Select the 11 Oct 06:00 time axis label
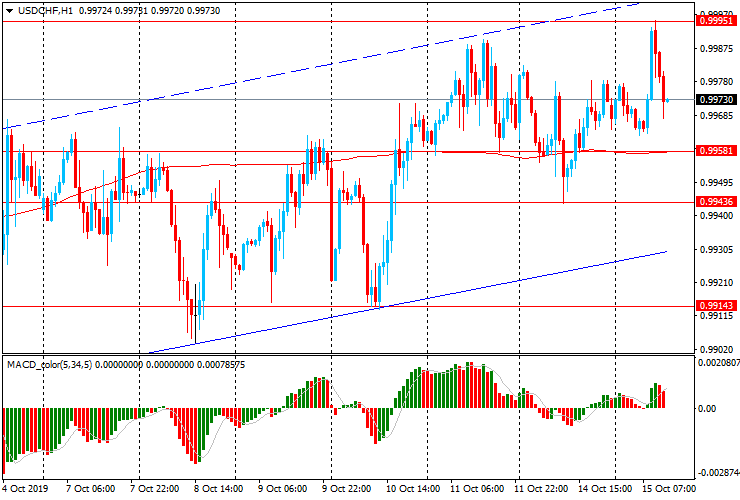Image resolution: width=740 pixels, height=500 pixels. [x=477, y=488]
